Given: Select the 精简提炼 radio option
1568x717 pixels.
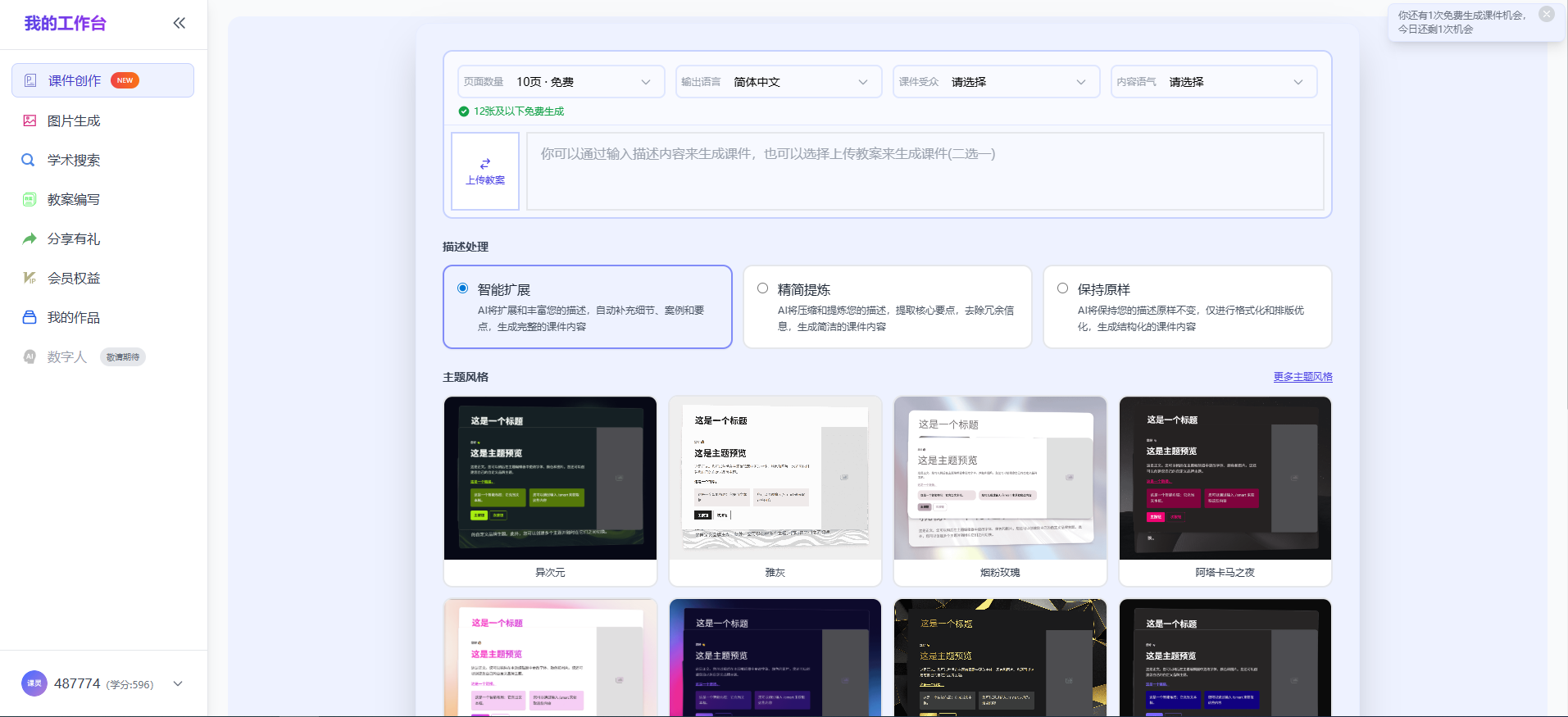Looking at the screenshot, I should (x=763, y=288).
